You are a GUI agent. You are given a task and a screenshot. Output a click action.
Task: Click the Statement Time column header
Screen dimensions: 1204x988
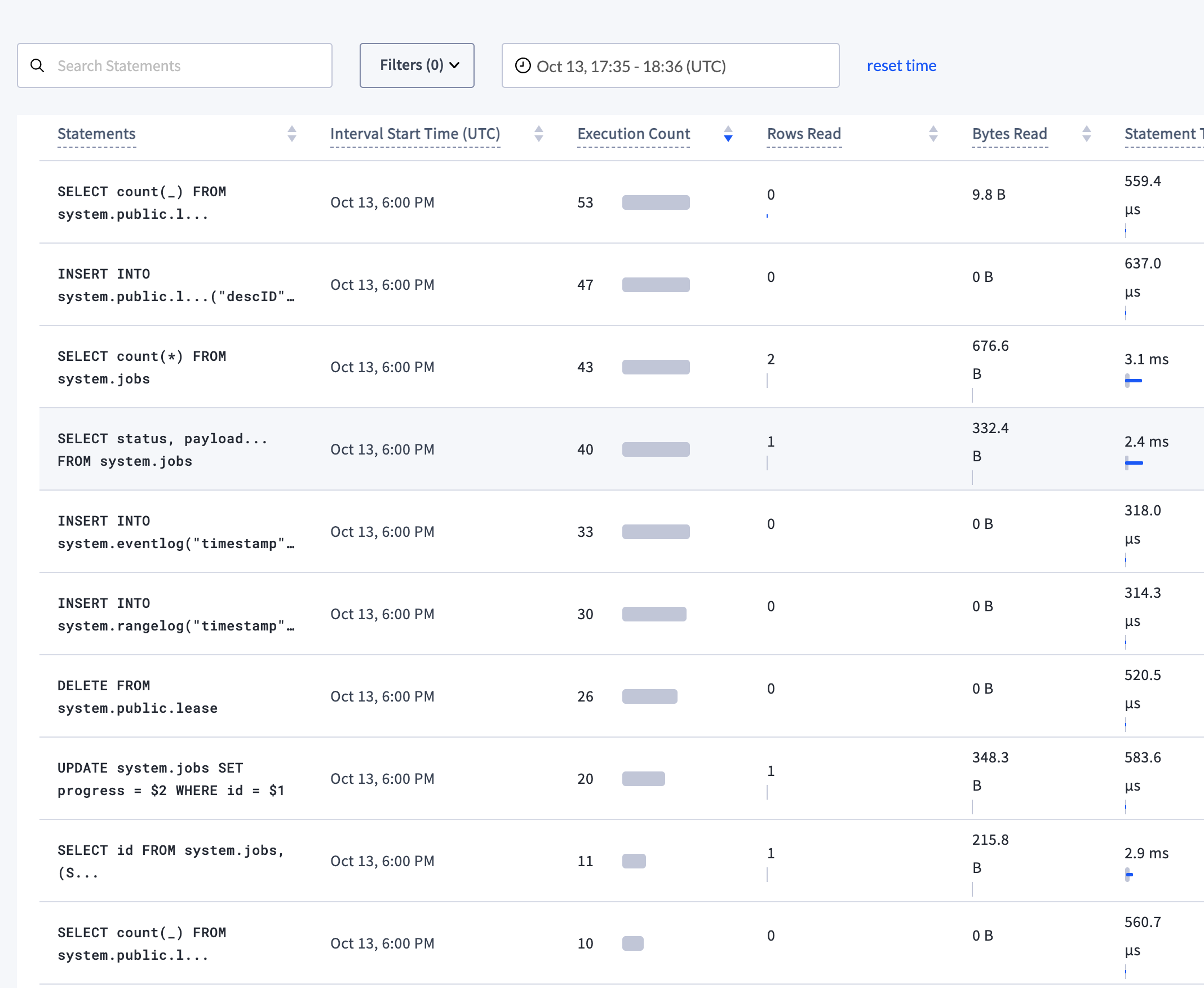point(1162,134)
